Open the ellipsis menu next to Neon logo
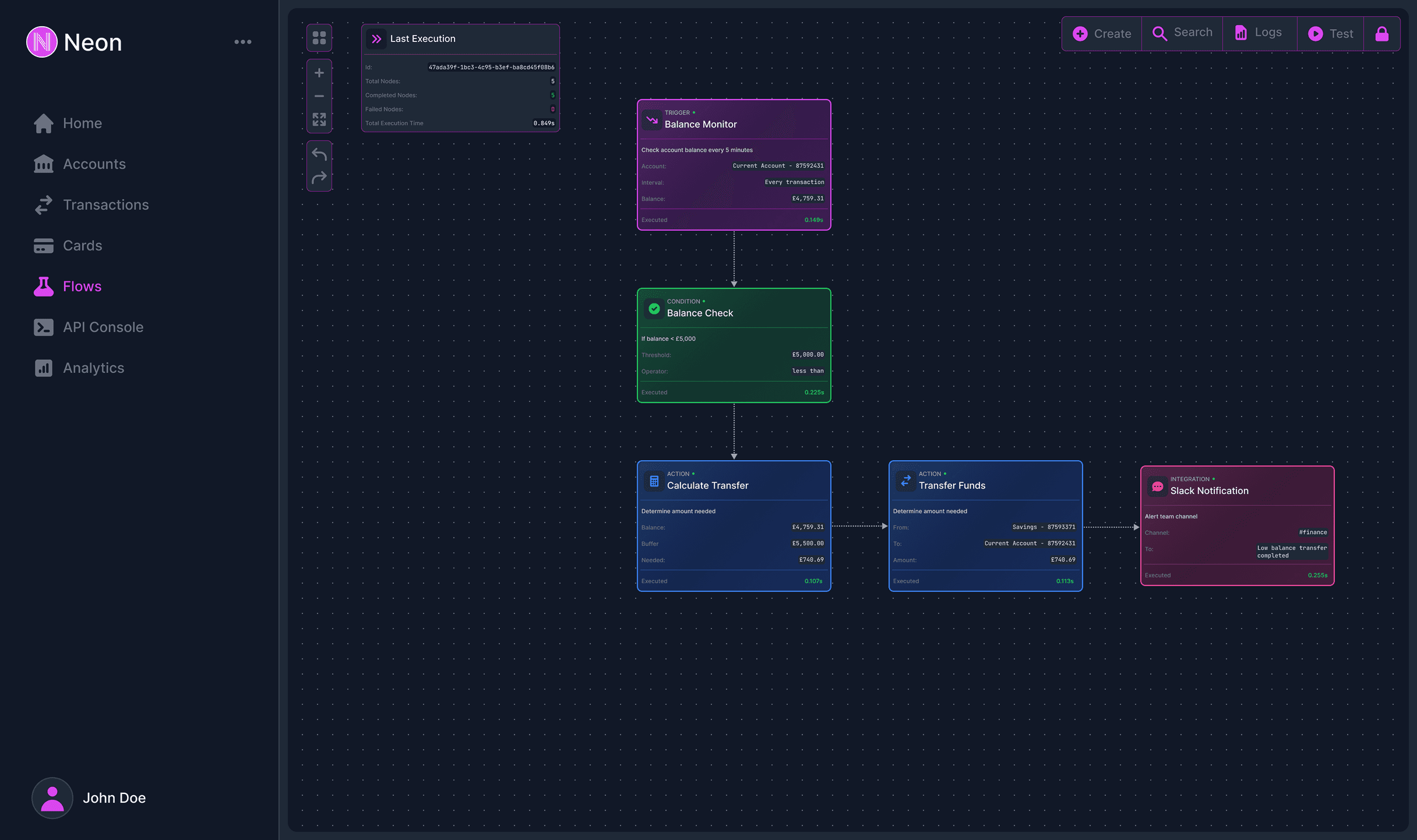1417x840 pixels. pyautogui.click(x=243, y=41)
